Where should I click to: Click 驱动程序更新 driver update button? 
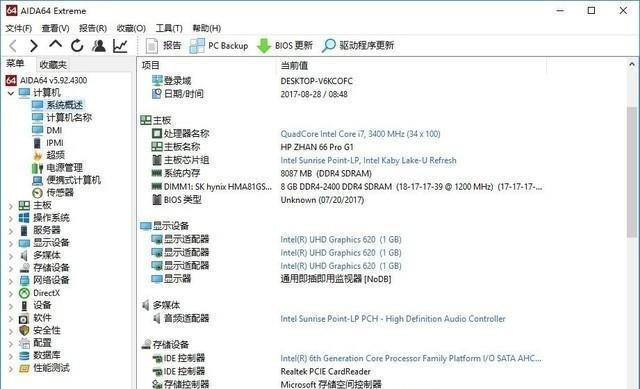(358, 46)
